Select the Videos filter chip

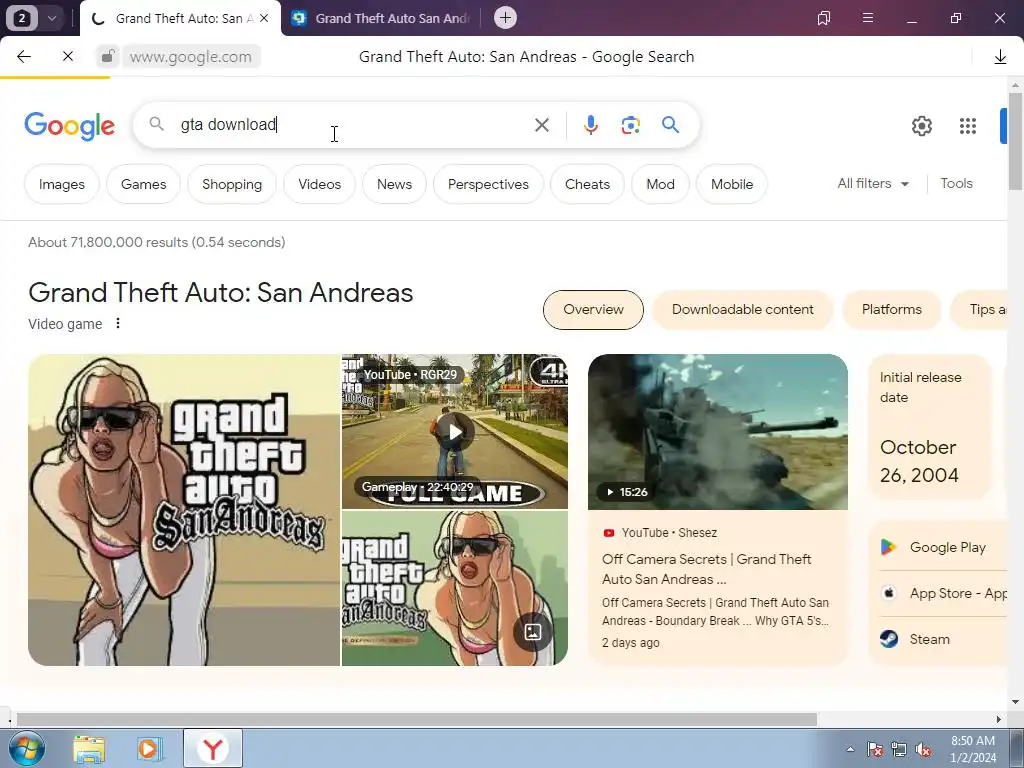tap(319, 184)
